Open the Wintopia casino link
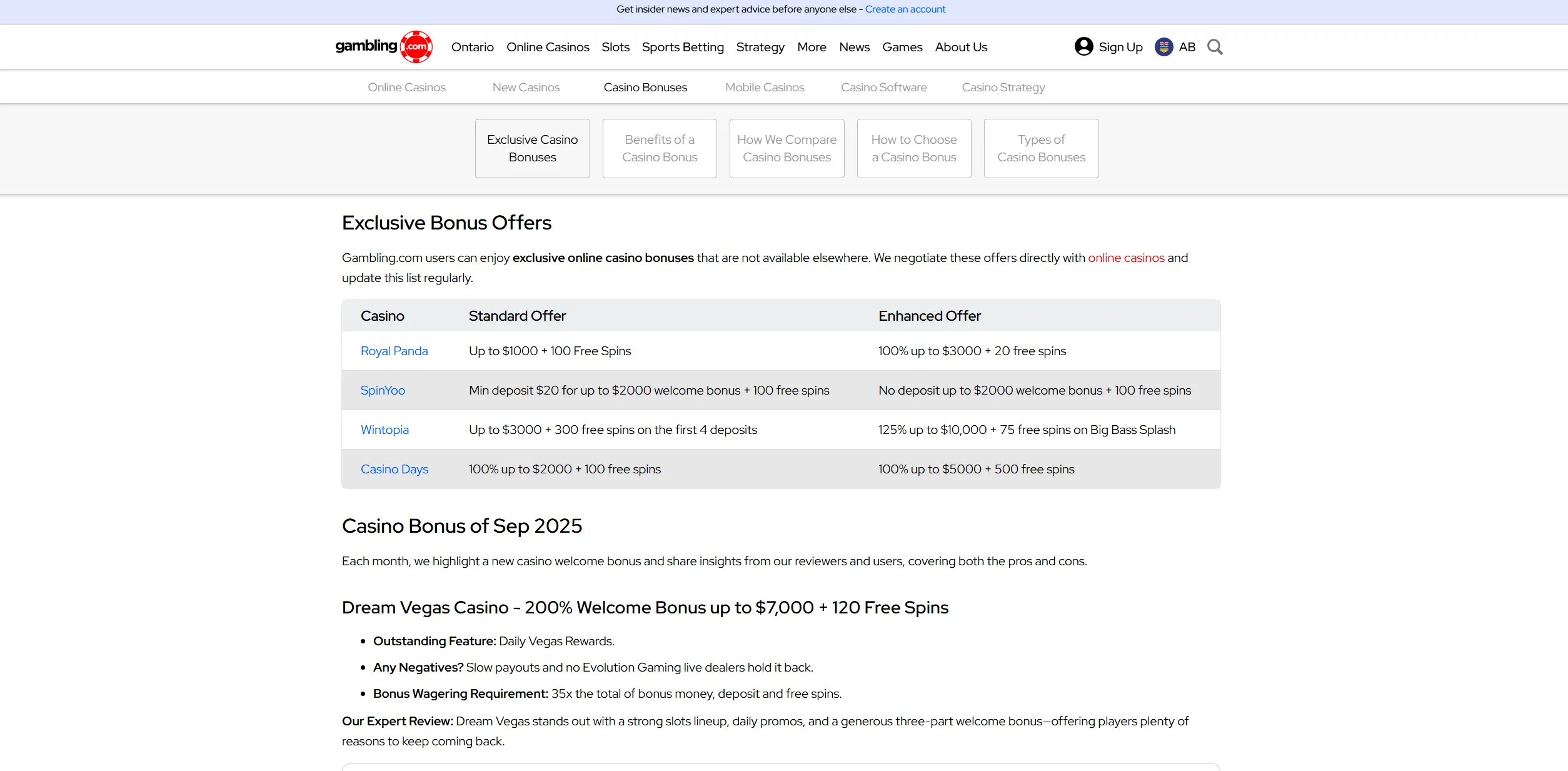1568x771 pixels. pyautogui.click(x=384, y=430)
